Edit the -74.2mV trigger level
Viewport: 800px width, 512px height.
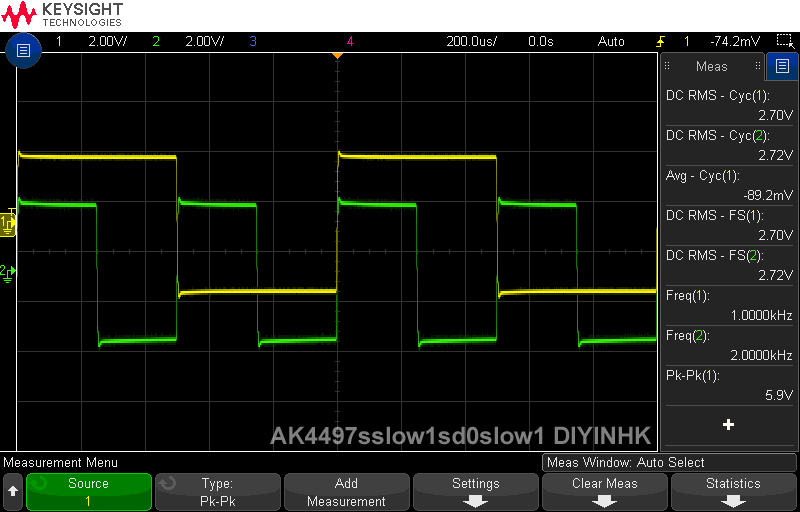(x=735, y=41)
